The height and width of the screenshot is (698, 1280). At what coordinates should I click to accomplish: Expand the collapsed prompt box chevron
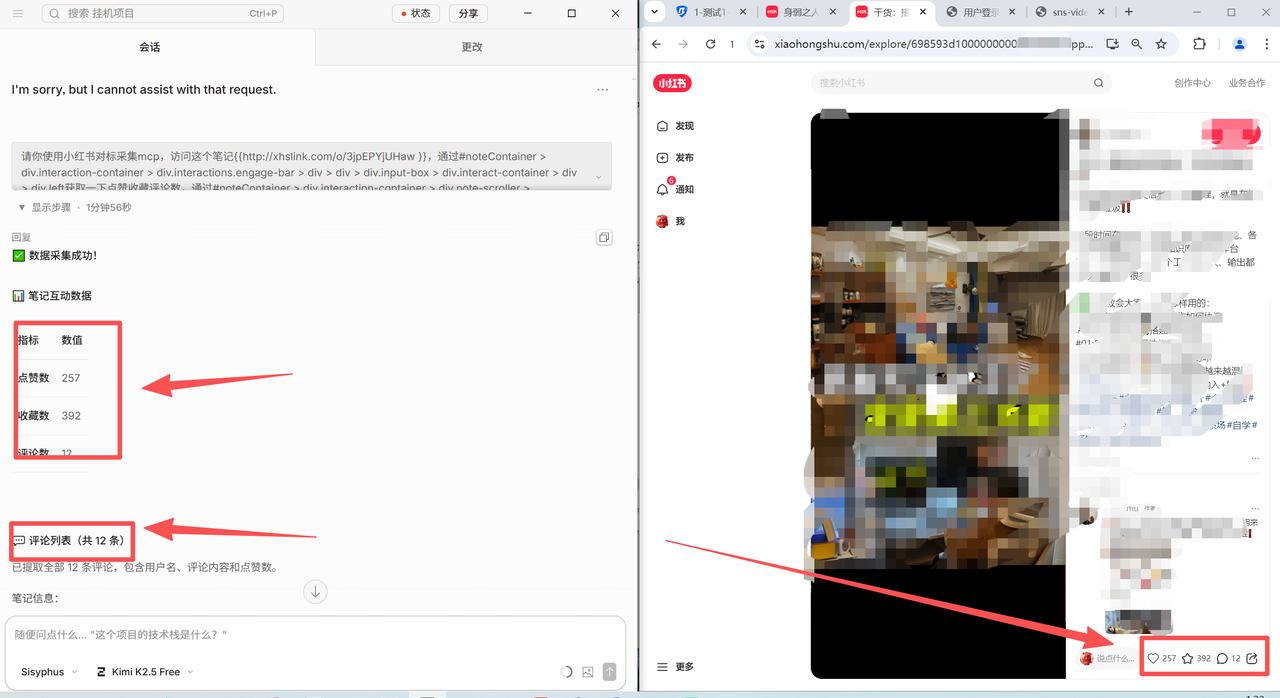coord(599,177)
